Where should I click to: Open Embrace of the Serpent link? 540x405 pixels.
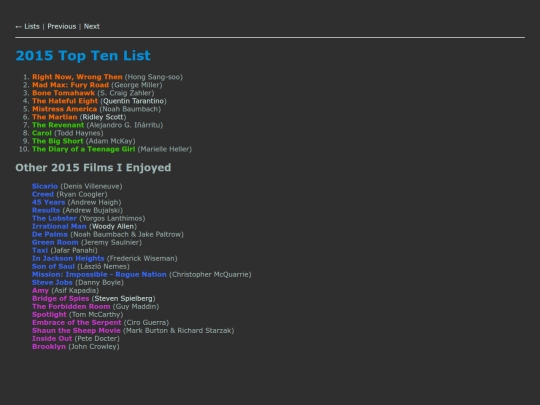pyautogui.click(x=77, y=323)
